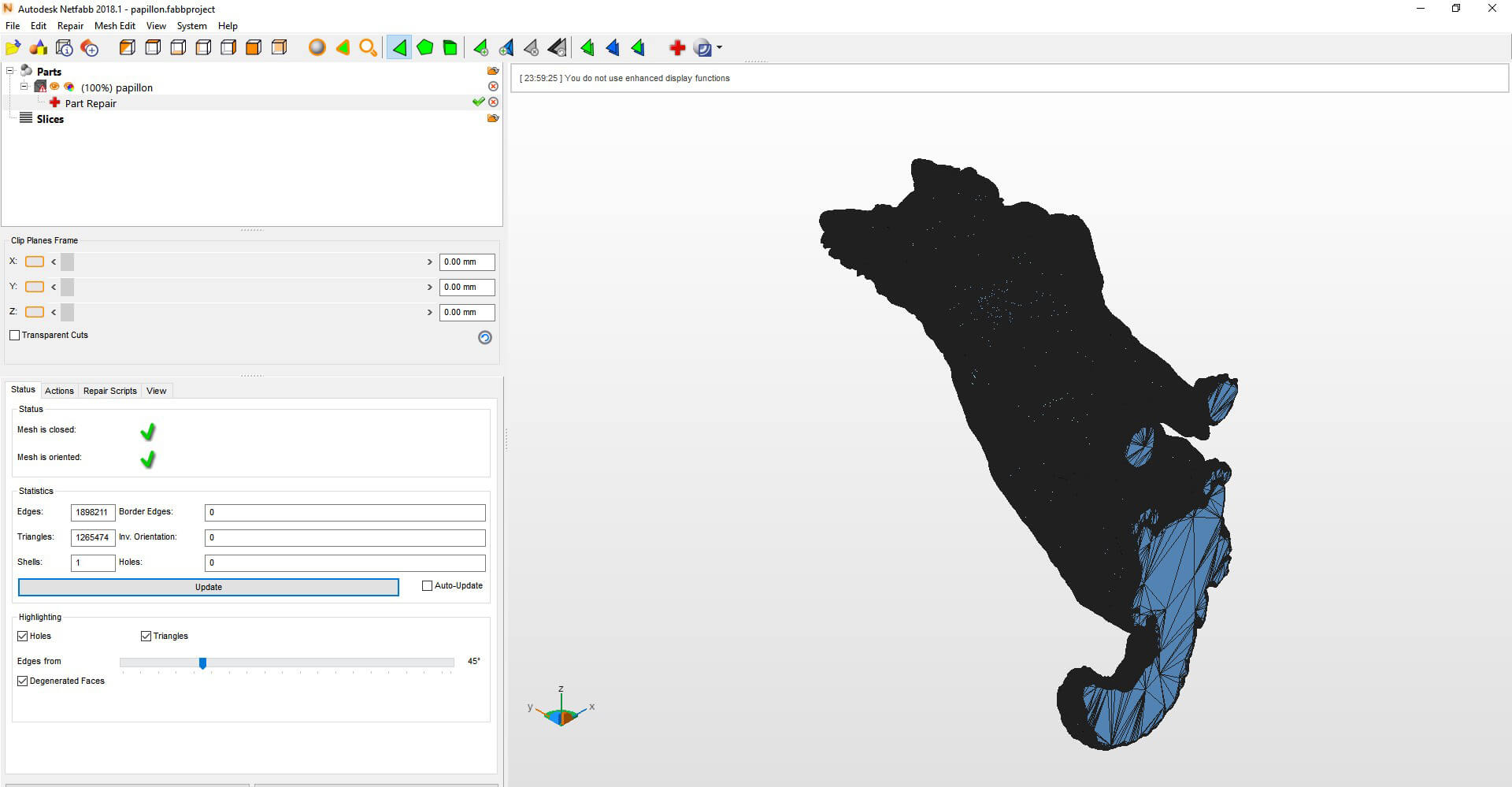The image size is (1512, 787).
Task: Enable the Transparent Cuts checkbox
Action: tap(15, 336)
